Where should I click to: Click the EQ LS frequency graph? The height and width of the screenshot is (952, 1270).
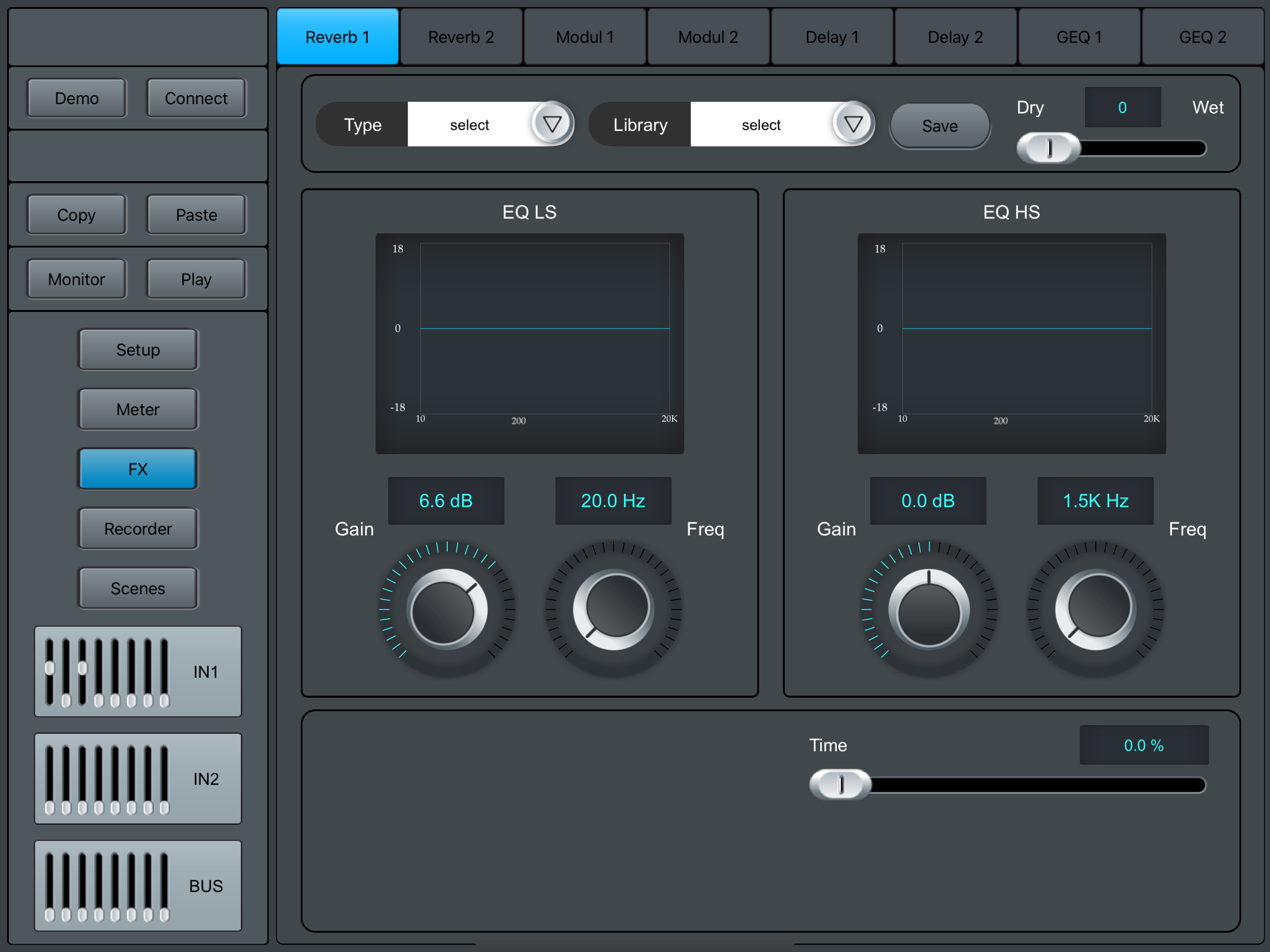click(x=544, y=329)
